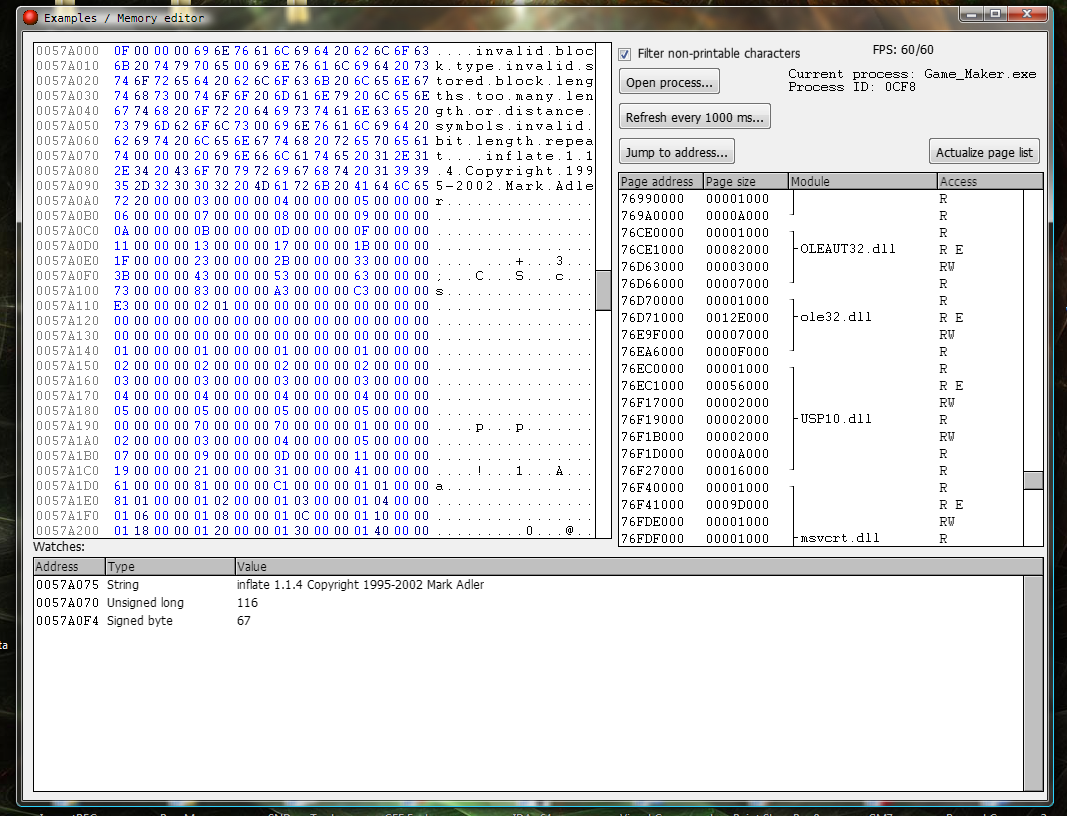Sort by Page address column header
This screenshot has width=1067, height=816.
click(660, 181)
